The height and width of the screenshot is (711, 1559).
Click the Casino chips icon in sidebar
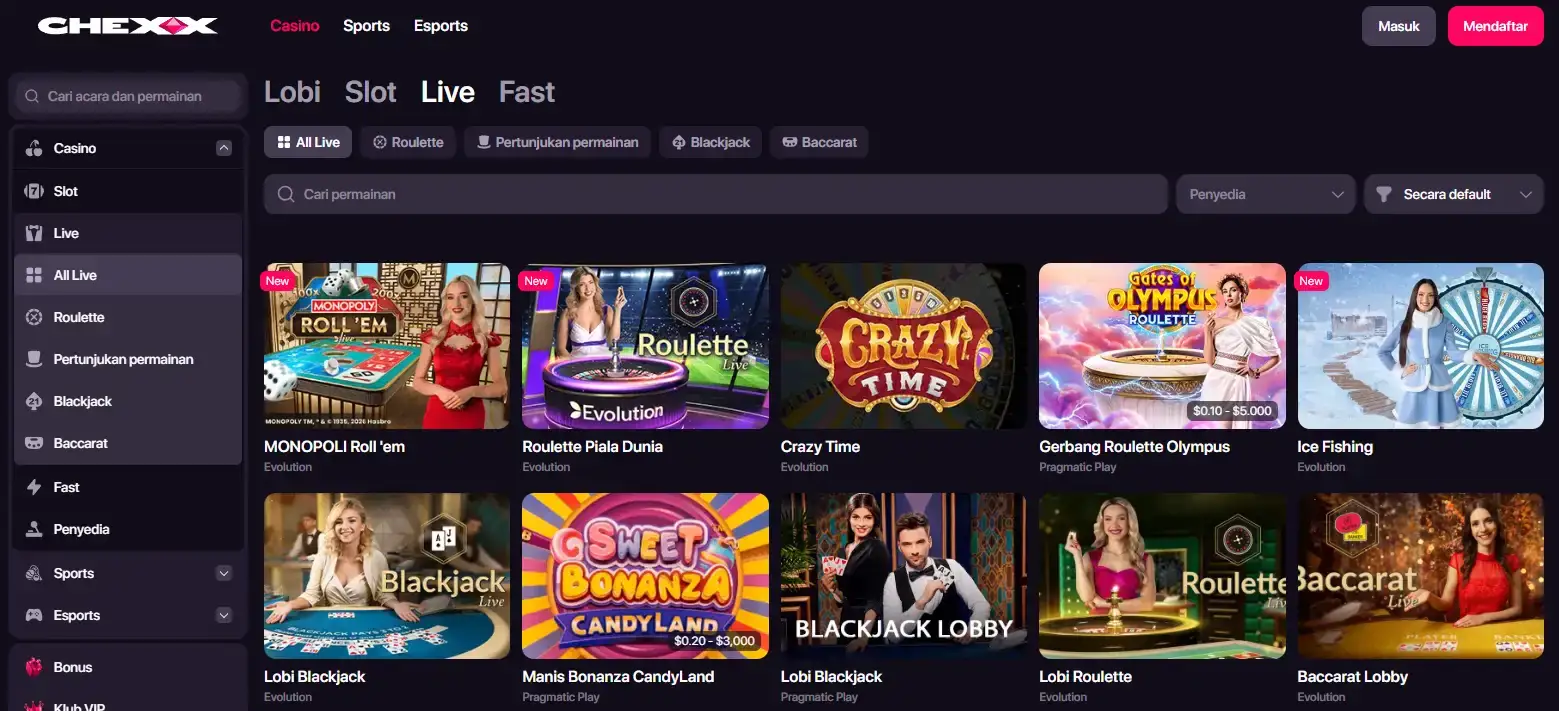[34, 148]
